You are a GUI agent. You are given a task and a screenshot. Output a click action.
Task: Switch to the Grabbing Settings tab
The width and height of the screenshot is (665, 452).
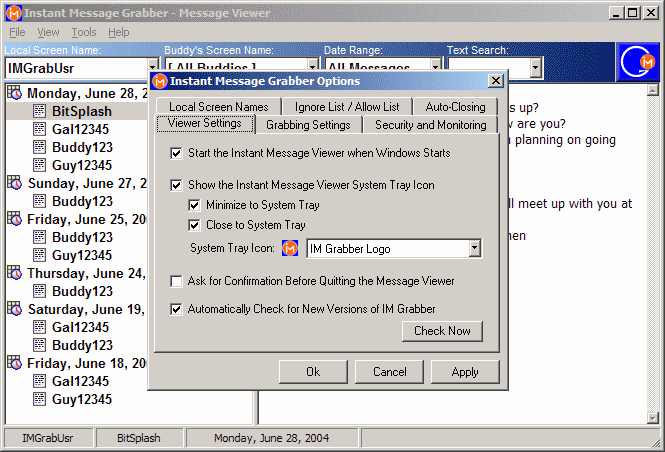point(308,125)
